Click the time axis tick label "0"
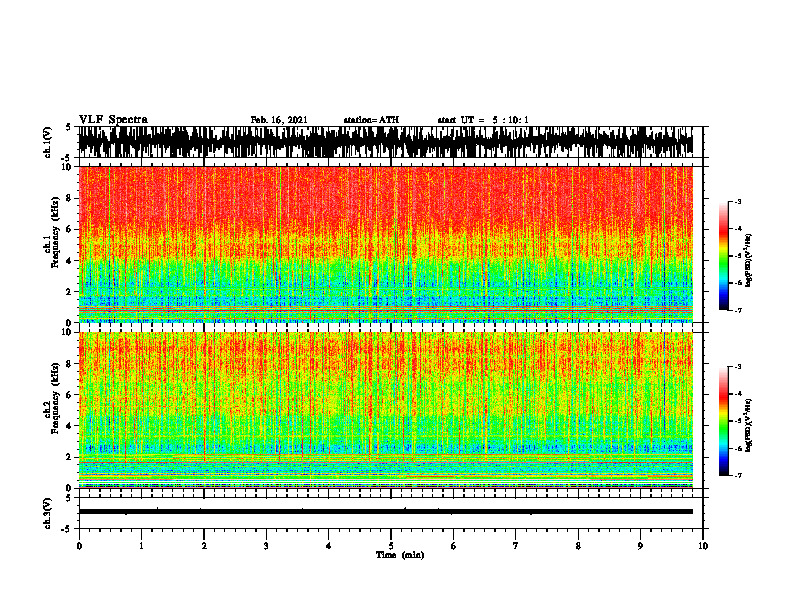 coord(79,546)
